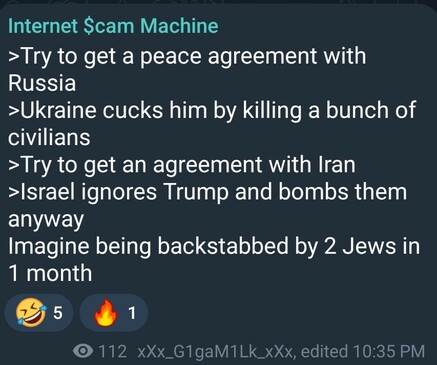437x365 pixels.
Task: Click the word Russia in the message
Action: tap(42, 83)
